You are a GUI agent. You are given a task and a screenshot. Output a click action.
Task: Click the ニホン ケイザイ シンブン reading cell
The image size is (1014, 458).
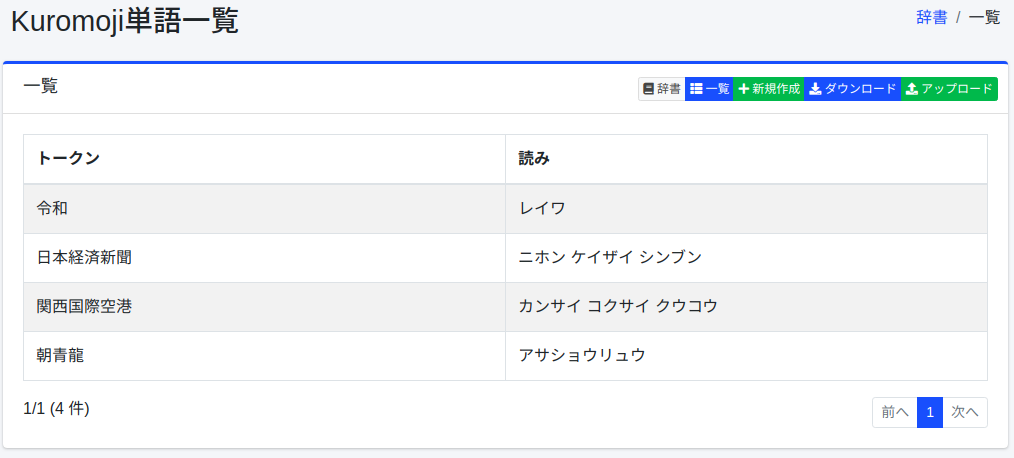pyautogui.click(x=610, y=257)
